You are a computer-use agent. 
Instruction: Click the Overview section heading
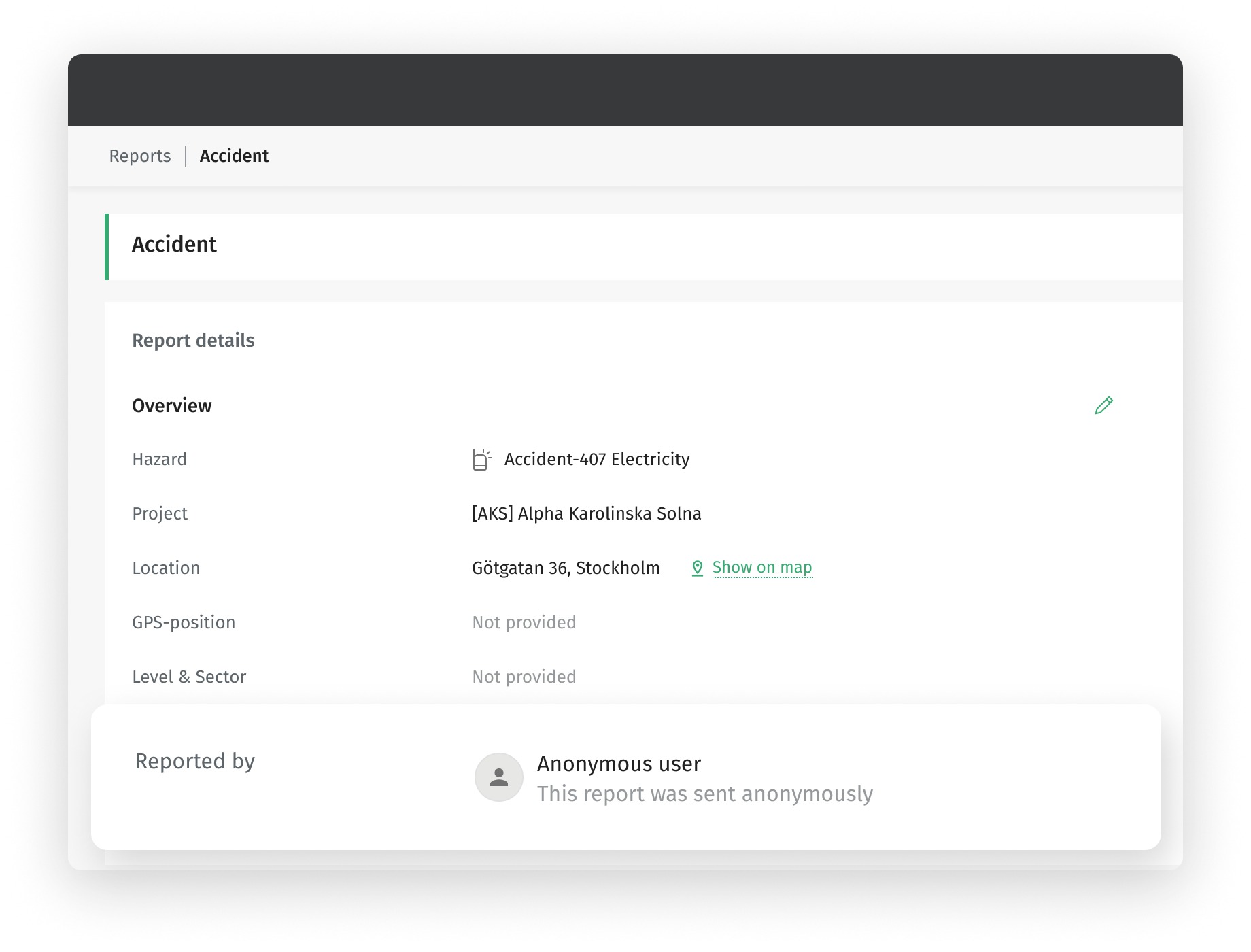point(172,405)
